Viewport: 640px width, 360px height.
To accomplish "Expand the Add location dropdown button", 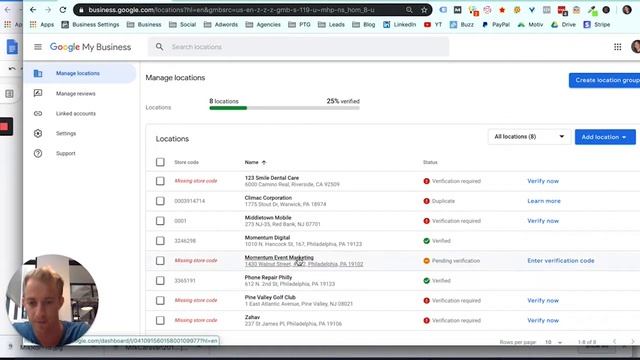I will (x=605, y=137).
